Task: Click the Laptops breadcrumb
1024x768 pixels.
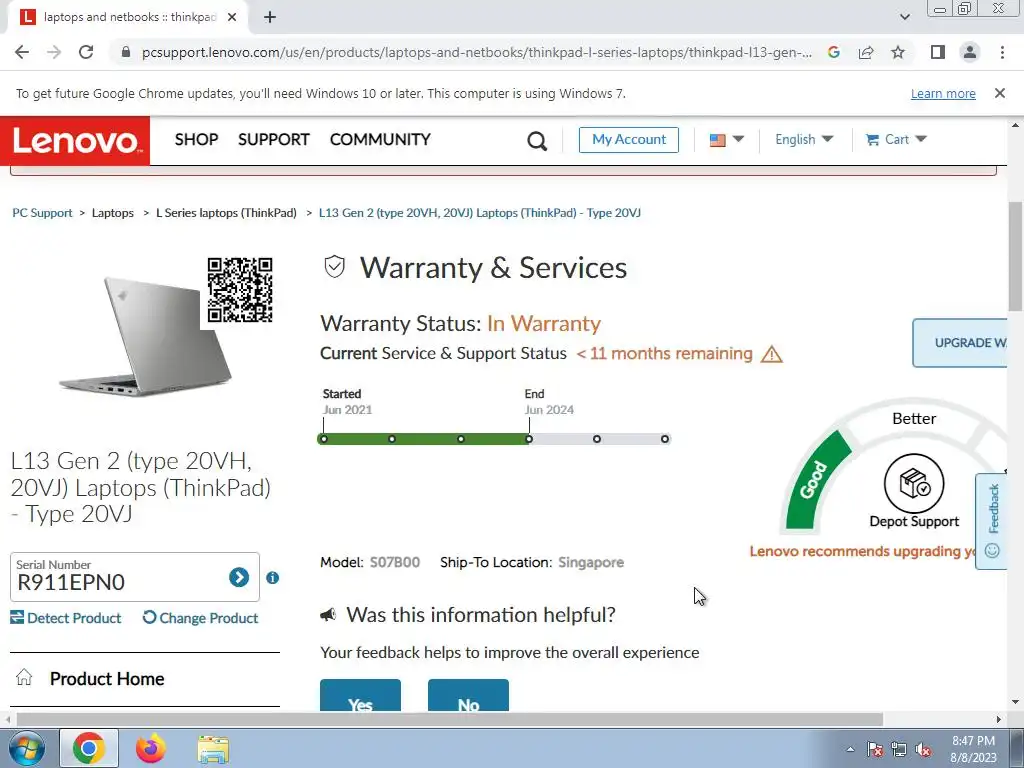Action: (x=112, y=213)
